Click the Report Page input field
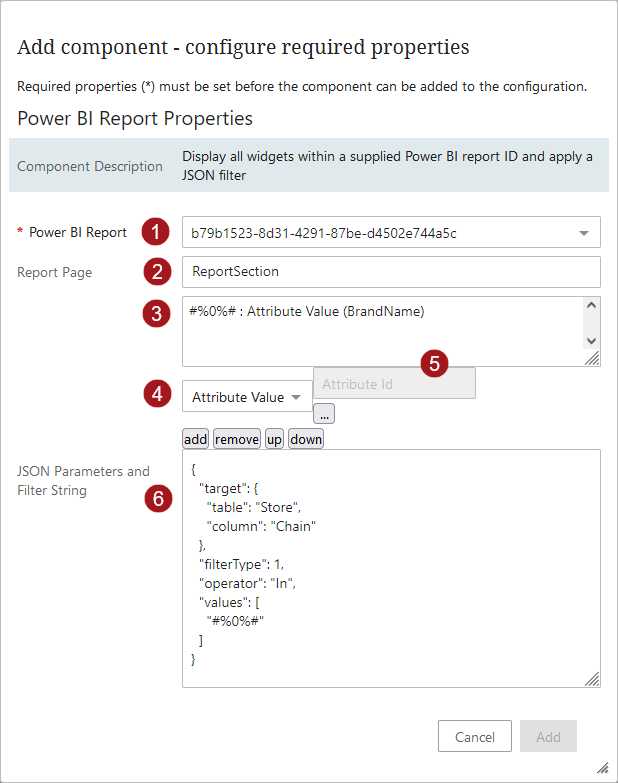 click(x=391, y=272)
